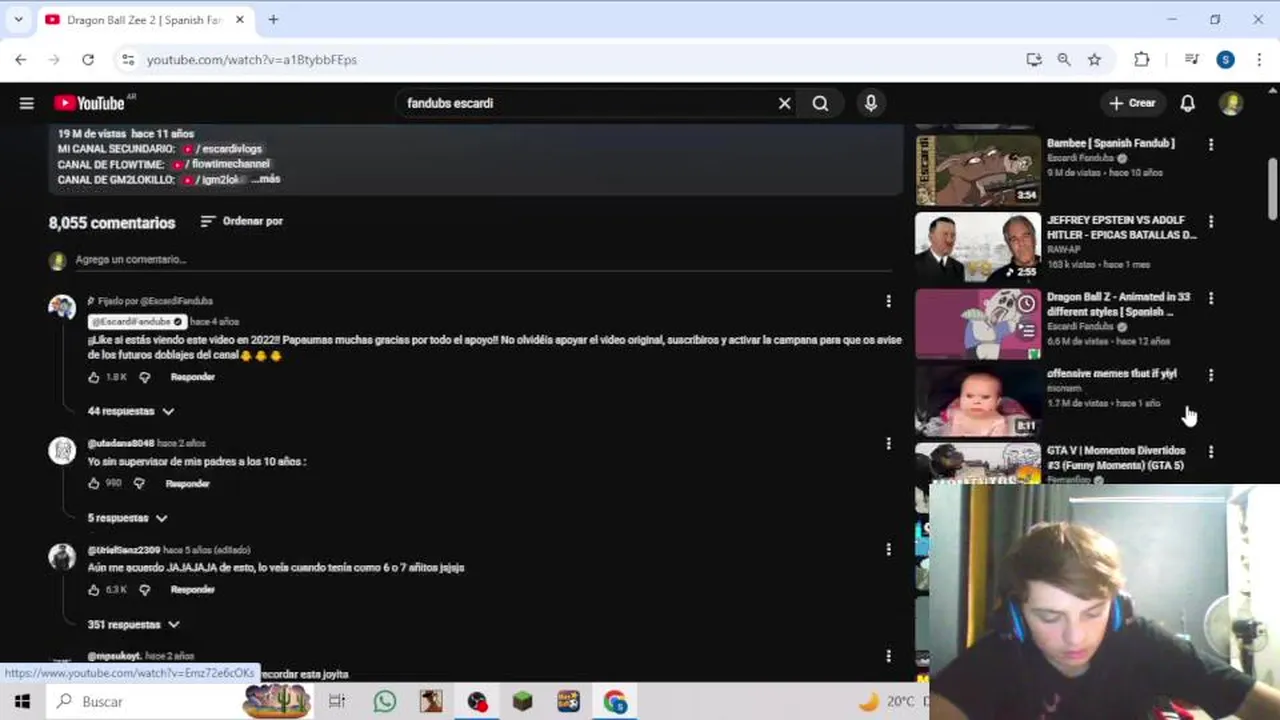Open the Windows Start menu
Viewport: 1280px width, 720px height.
tap(22, 701)
